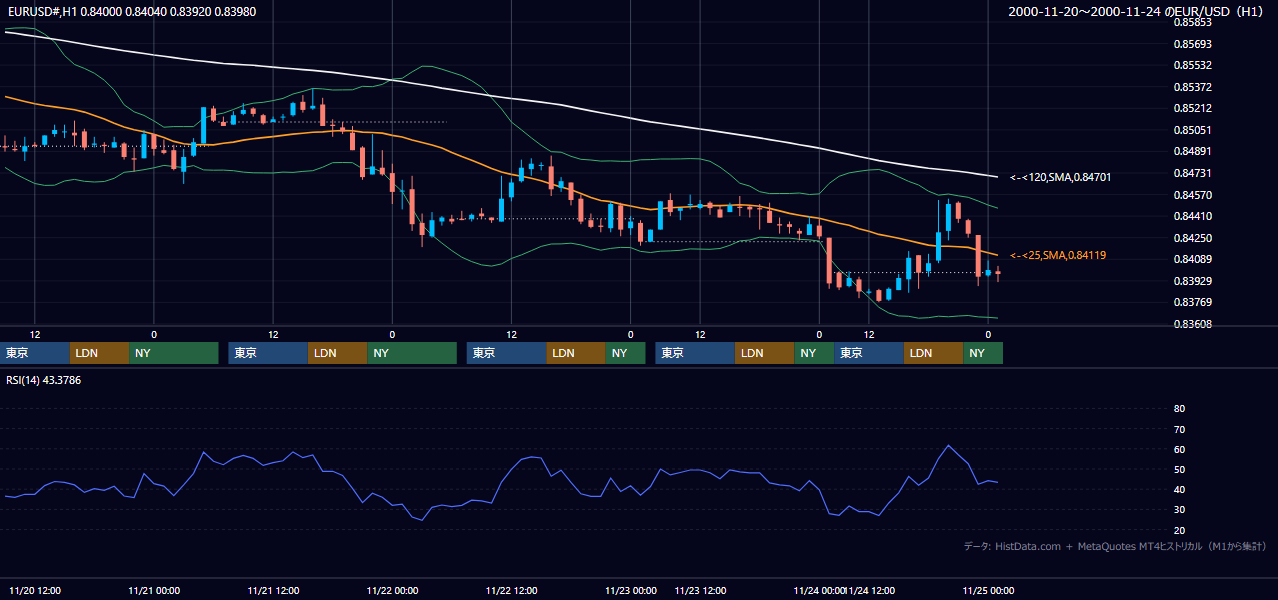Click price axis value 0.85372
1278x600 pixels.
1192,87
